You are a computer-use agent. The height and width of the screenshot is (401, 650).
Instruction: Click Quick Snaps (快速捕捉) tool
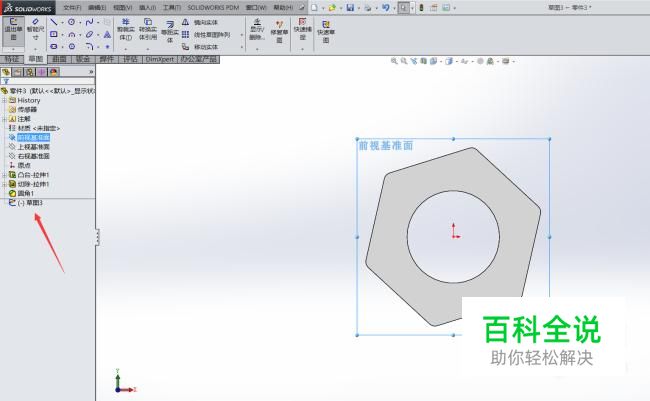pyautogui.click(x=302, y=29)
